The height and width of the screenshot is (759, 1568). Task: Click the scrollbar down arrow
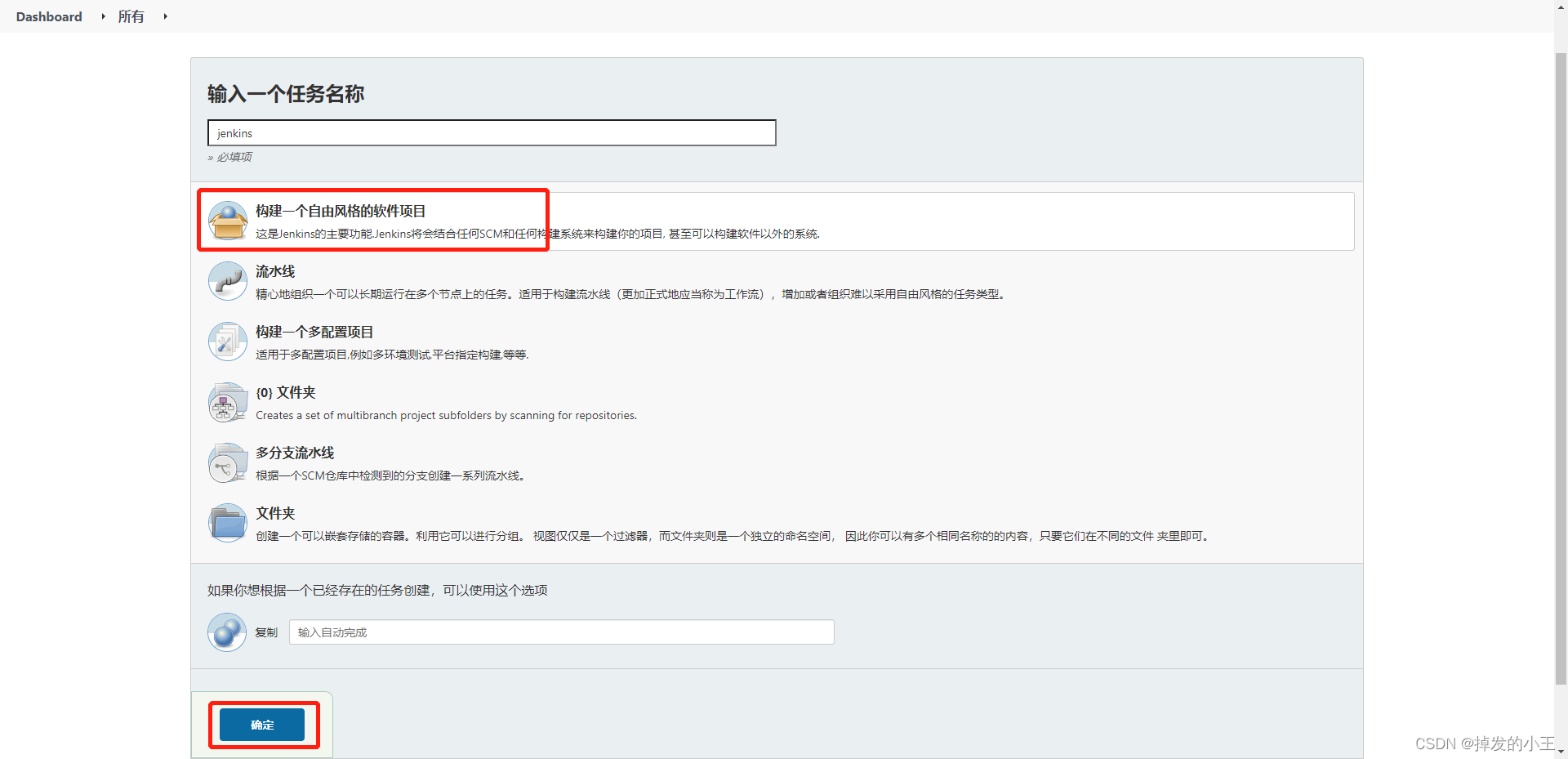point(1561,752)
